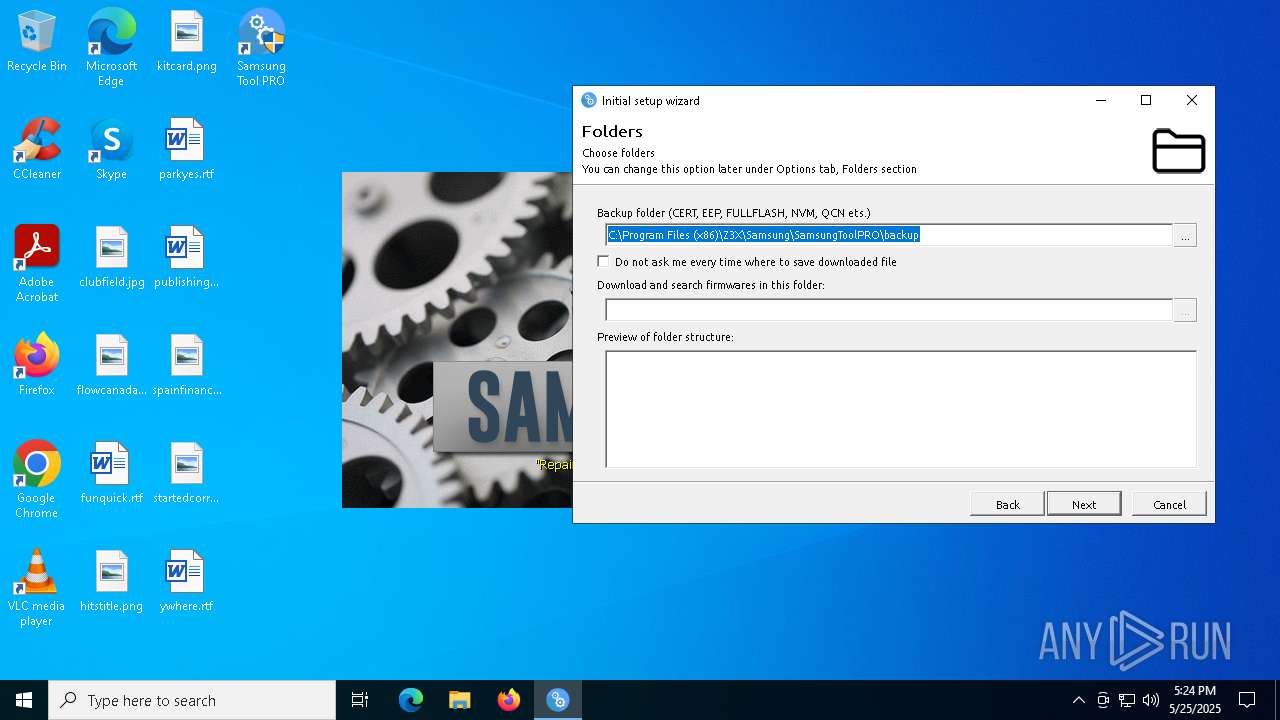Click the folder structure preview box
Image resolution: width=1280 pixels, height=720 pixels.
point(901,409)
